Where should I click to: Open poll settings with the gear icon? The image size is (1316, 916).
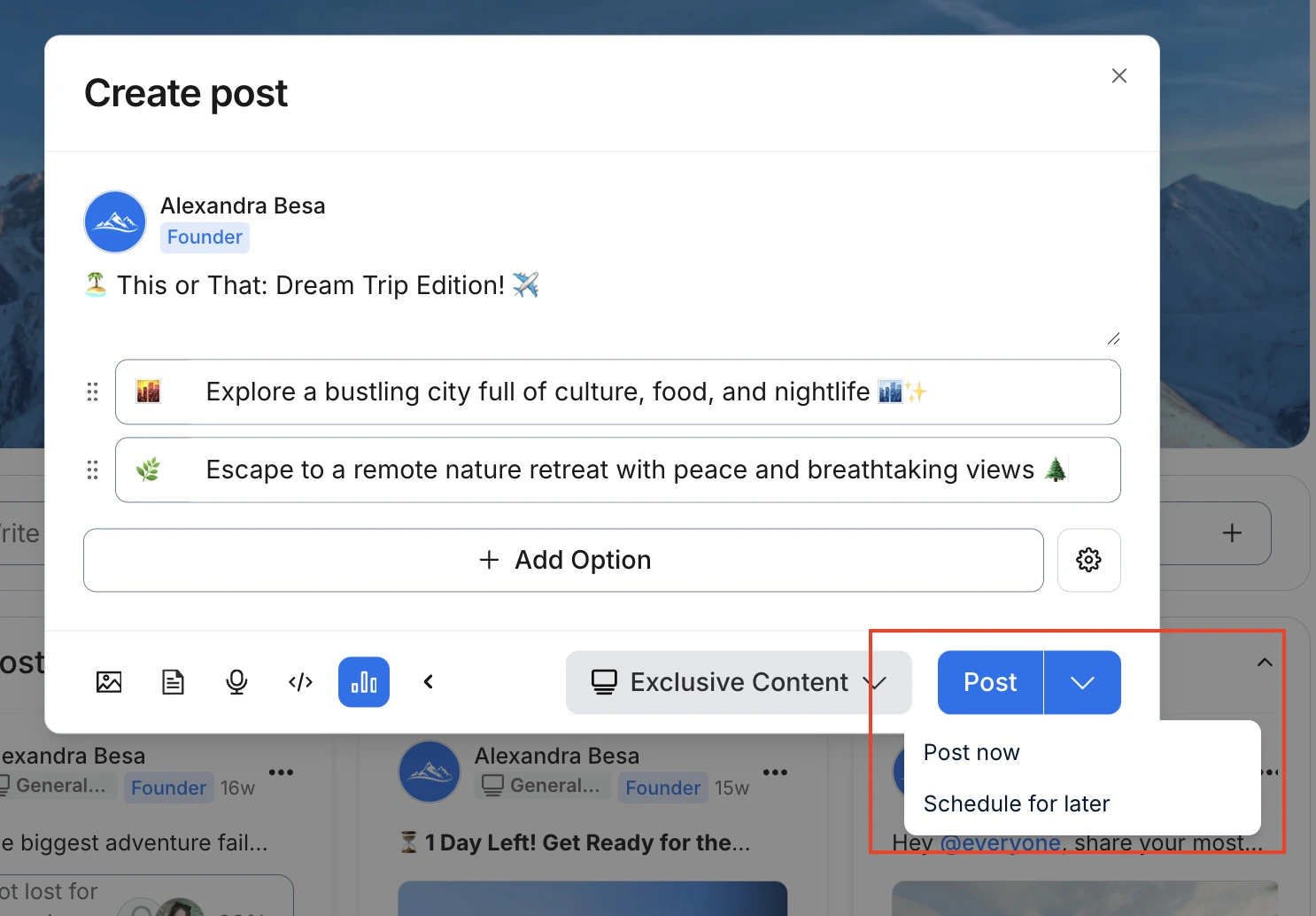1089,560
